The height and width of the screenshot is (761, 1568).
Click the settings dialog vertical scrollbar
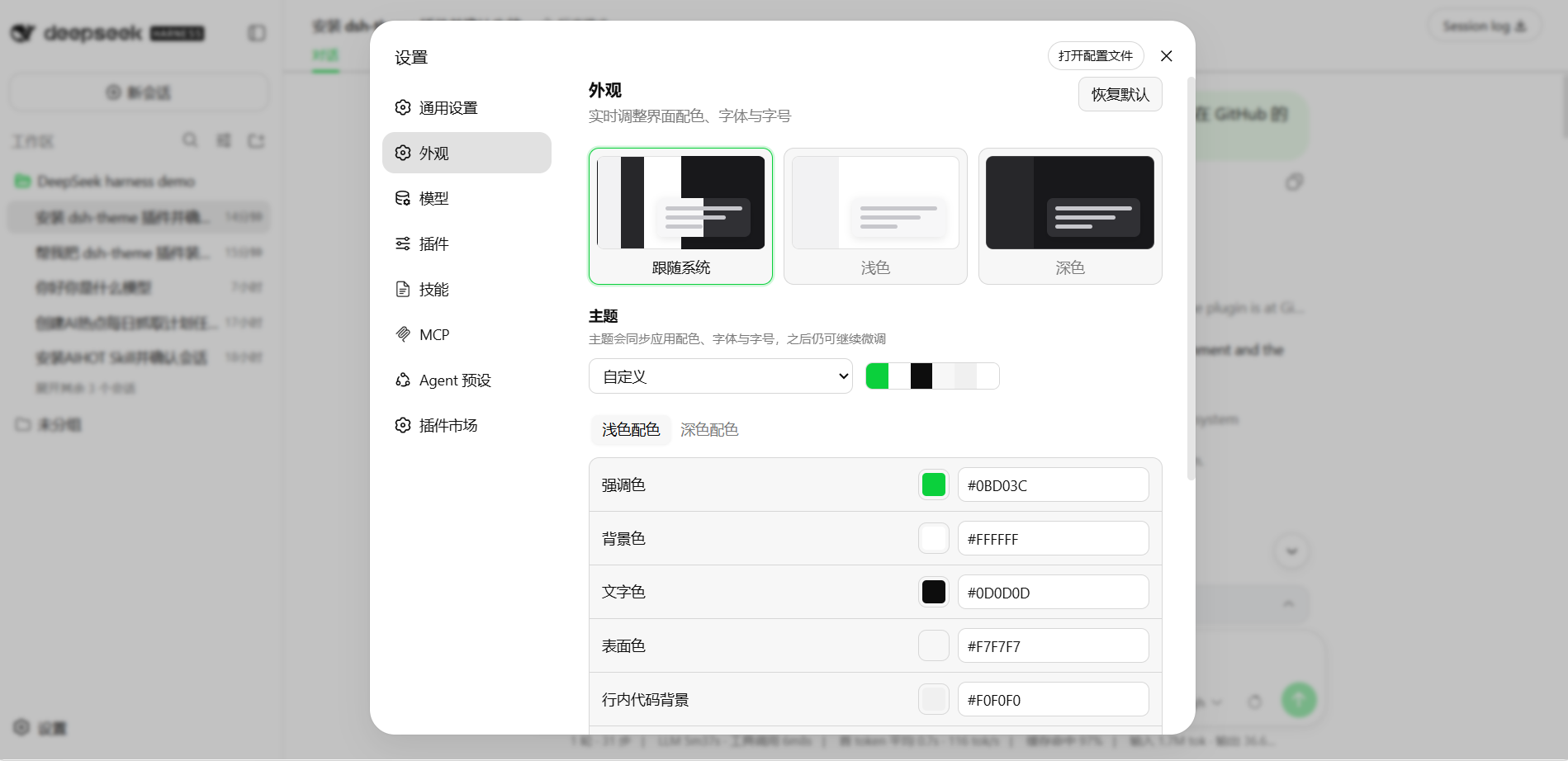coord(1191,278)
